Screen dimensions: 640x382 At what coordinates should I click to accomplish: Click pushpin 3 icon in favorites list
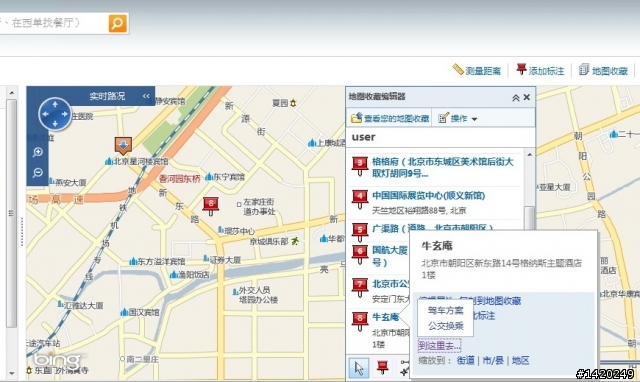(x=360, y=166)
